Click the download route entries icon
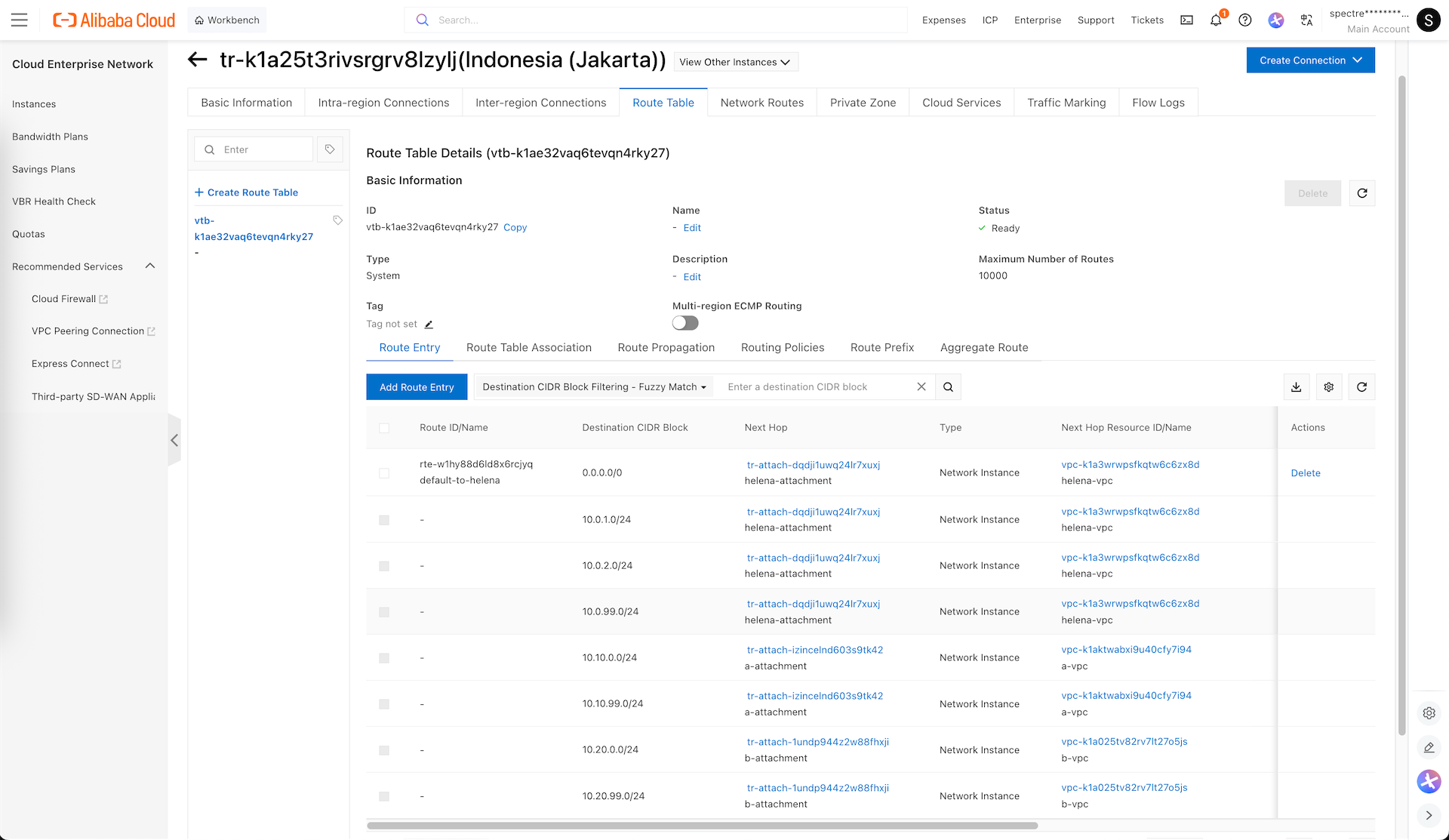This screenshot has width=1449, height=840. tap(1296, 387)
